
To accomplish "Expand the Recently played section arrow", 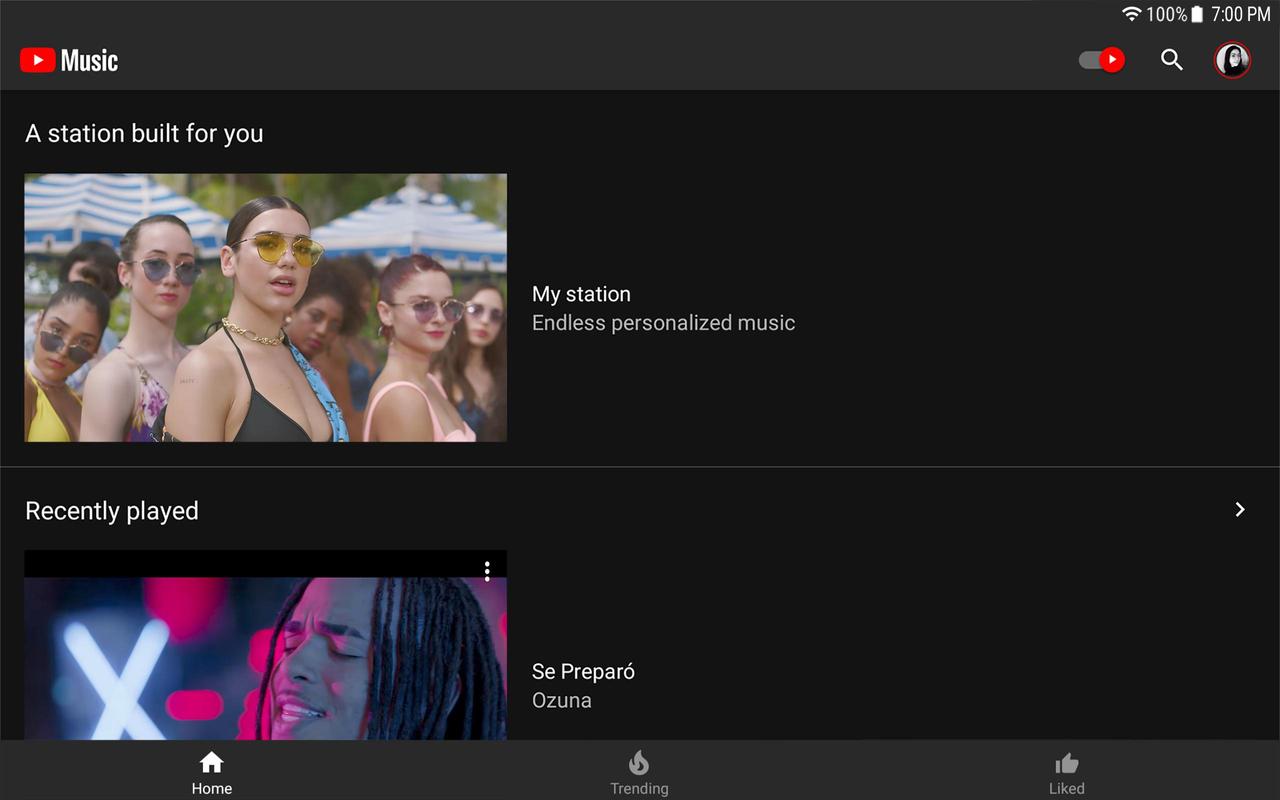I will tap(1240, 510).
